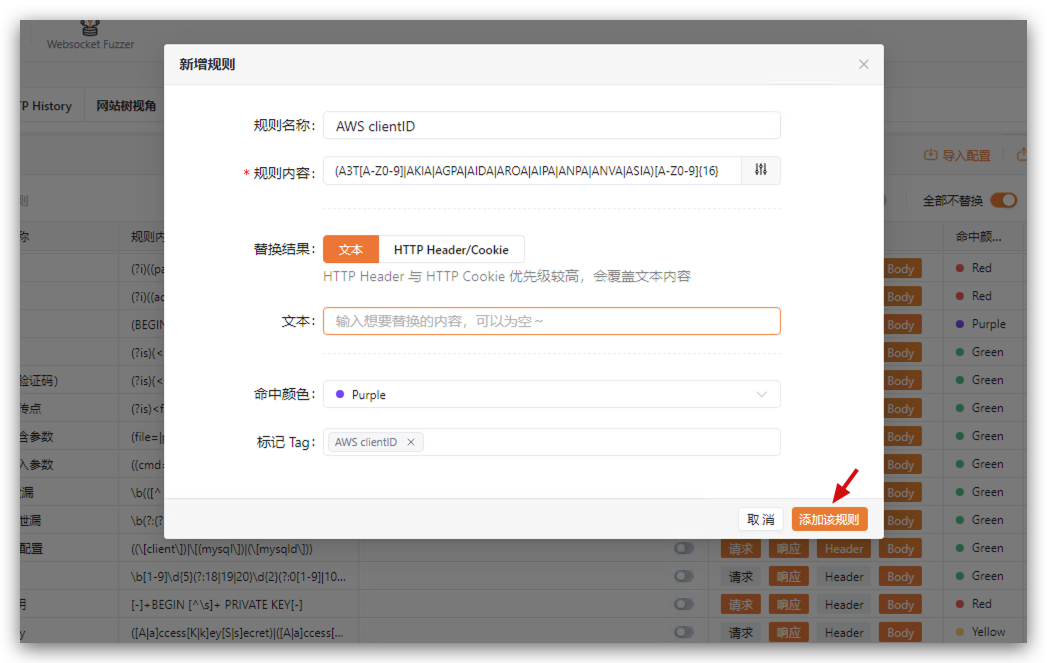
Task: Click the 规则名称 field containing AWS clientID
Action: pyautogui.click(x=551, y=126)
